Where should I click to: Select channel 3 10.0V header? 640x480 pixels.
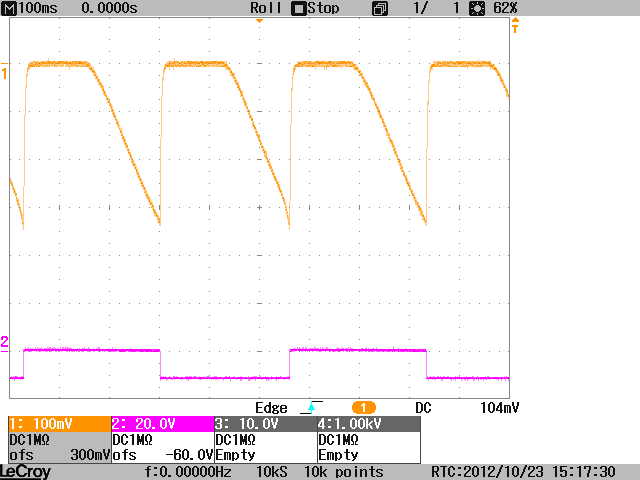[x=266, y=424]
